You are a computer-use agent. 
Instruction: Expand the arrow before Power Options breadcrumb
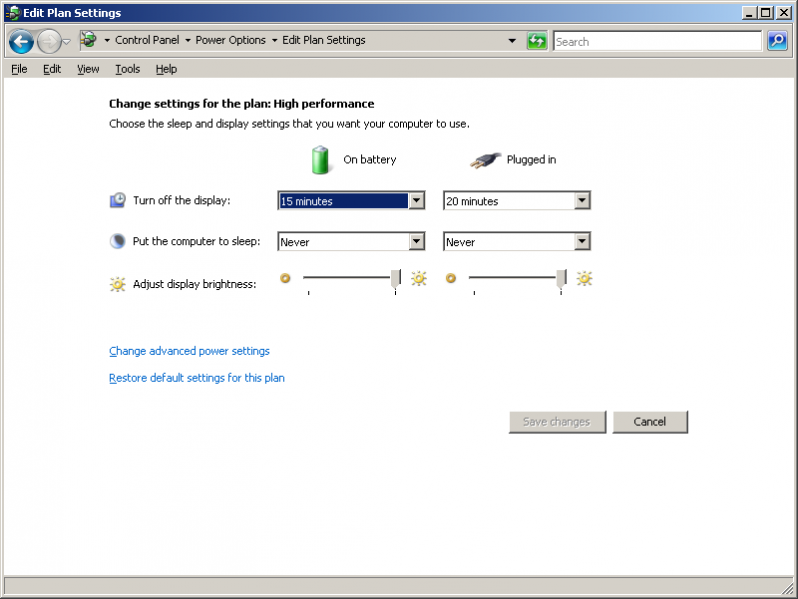[x=188, y=40]
